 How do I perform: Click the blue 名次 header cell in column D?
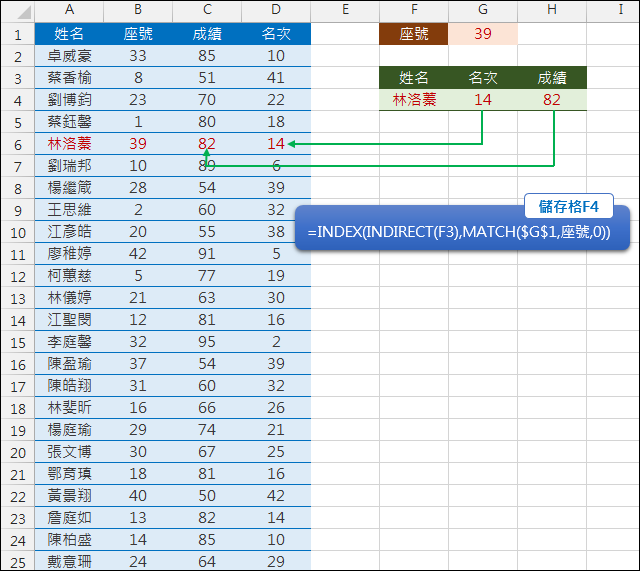pyautogui.click(x=276, y=34)
